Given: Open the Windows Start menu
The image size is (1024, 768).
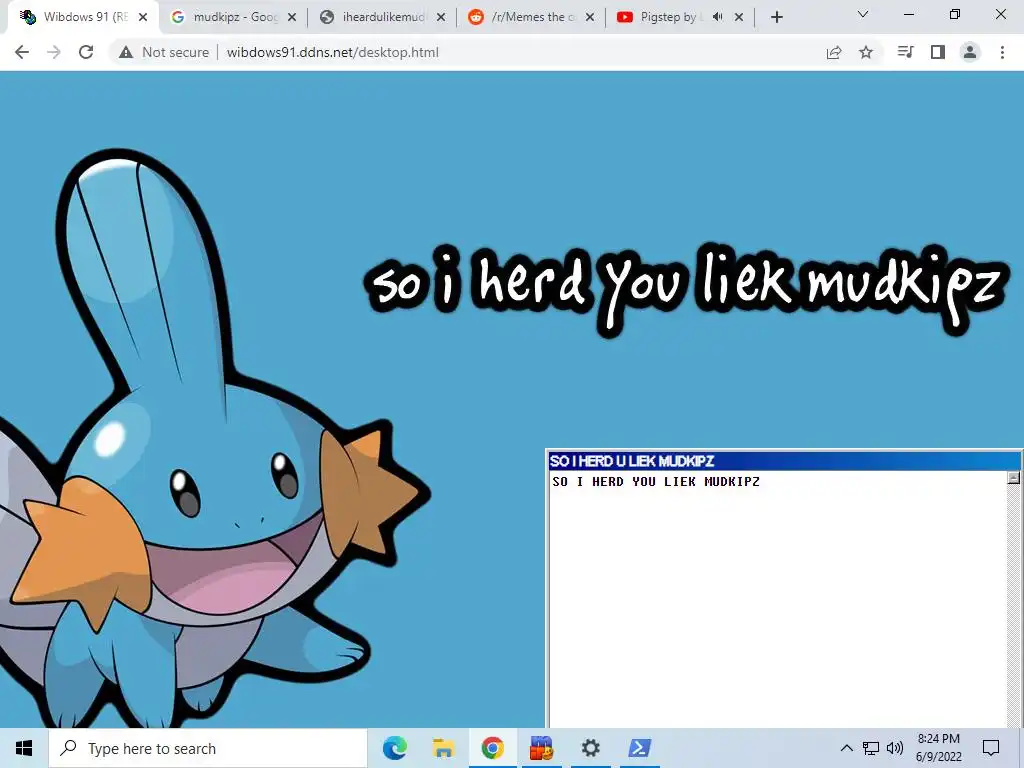Looking at the screenshot, I should 24,748.
